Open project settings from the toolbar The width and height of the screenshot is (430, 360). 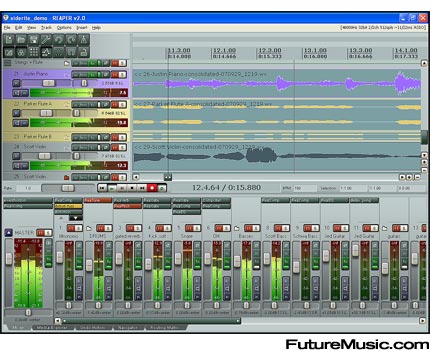(46, 40)
